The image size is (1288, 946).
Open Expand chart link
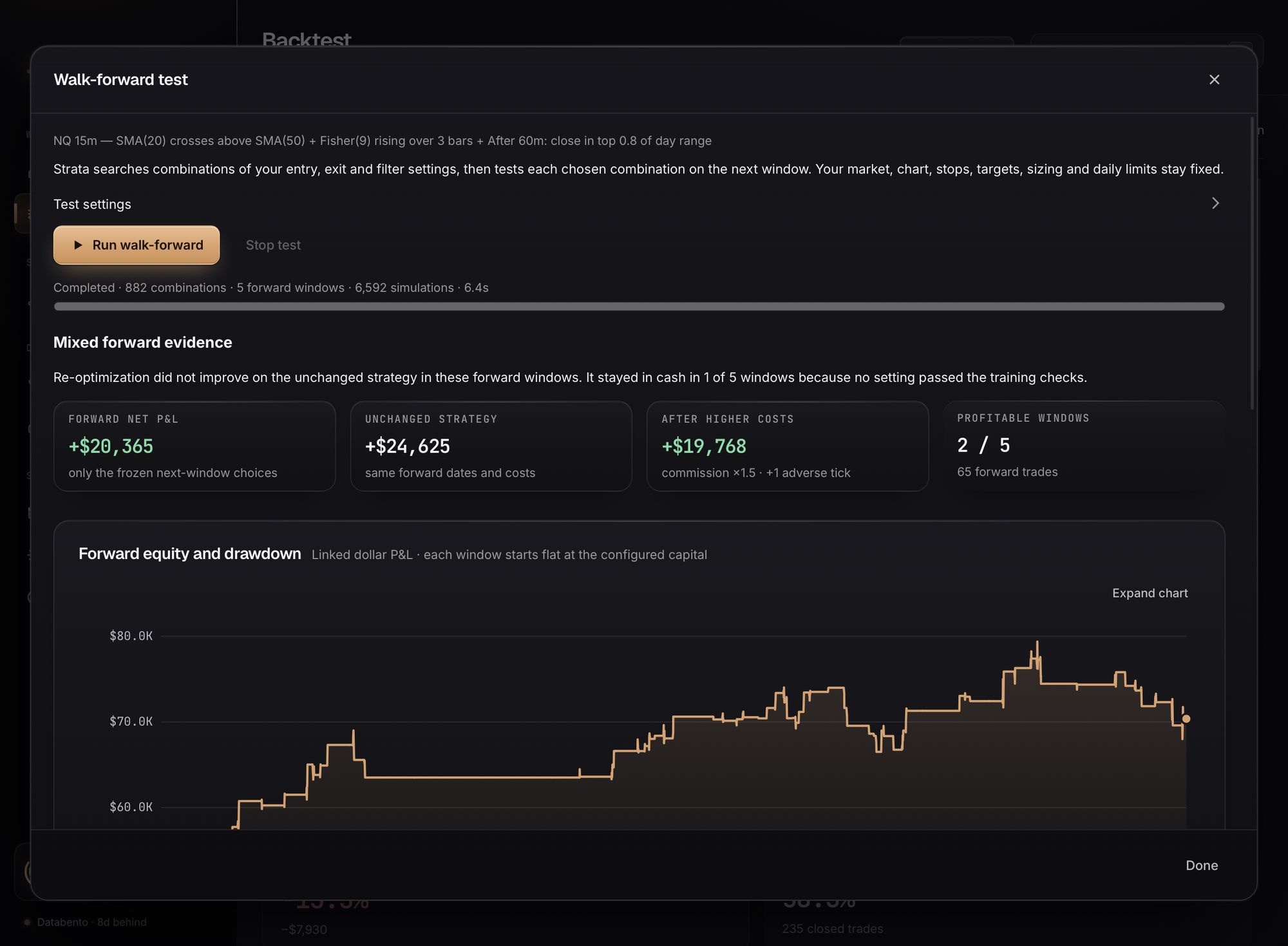pos(1150,593)
